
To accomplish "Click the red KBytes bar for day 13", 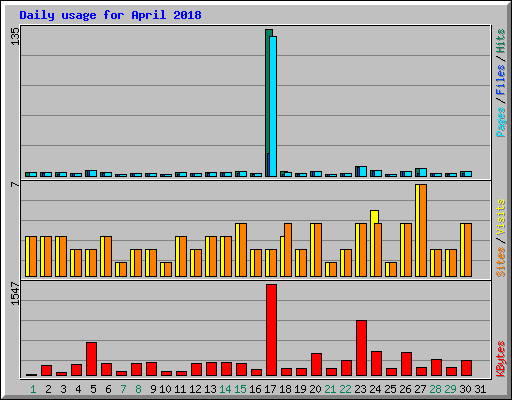I will point(211,369).
